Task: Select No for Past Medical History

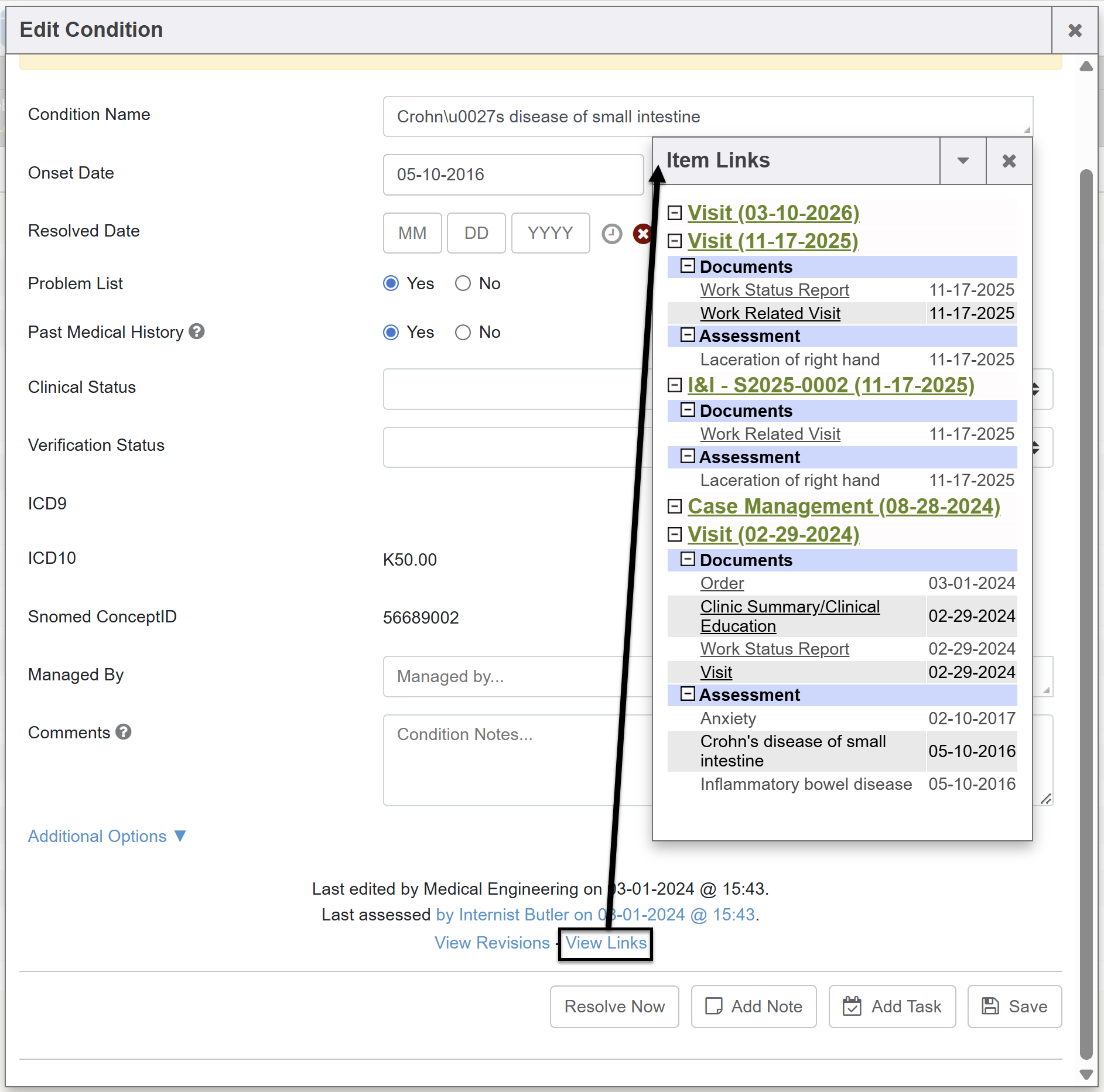Action: 463,333
